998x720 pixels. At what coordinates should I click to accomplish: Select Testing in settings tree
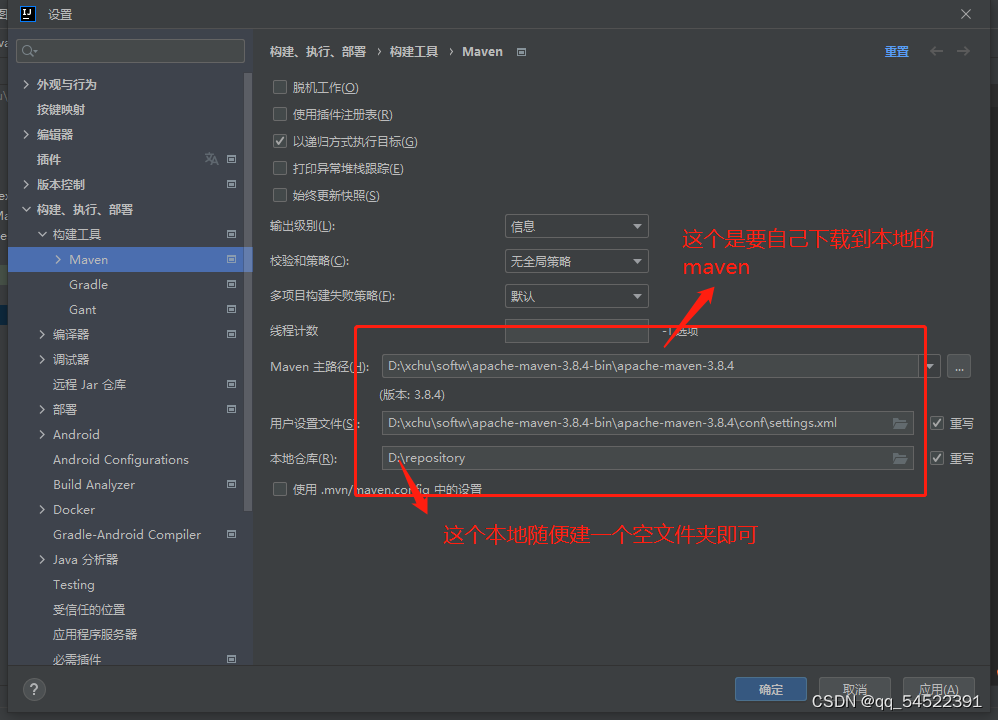pos(74,584)
